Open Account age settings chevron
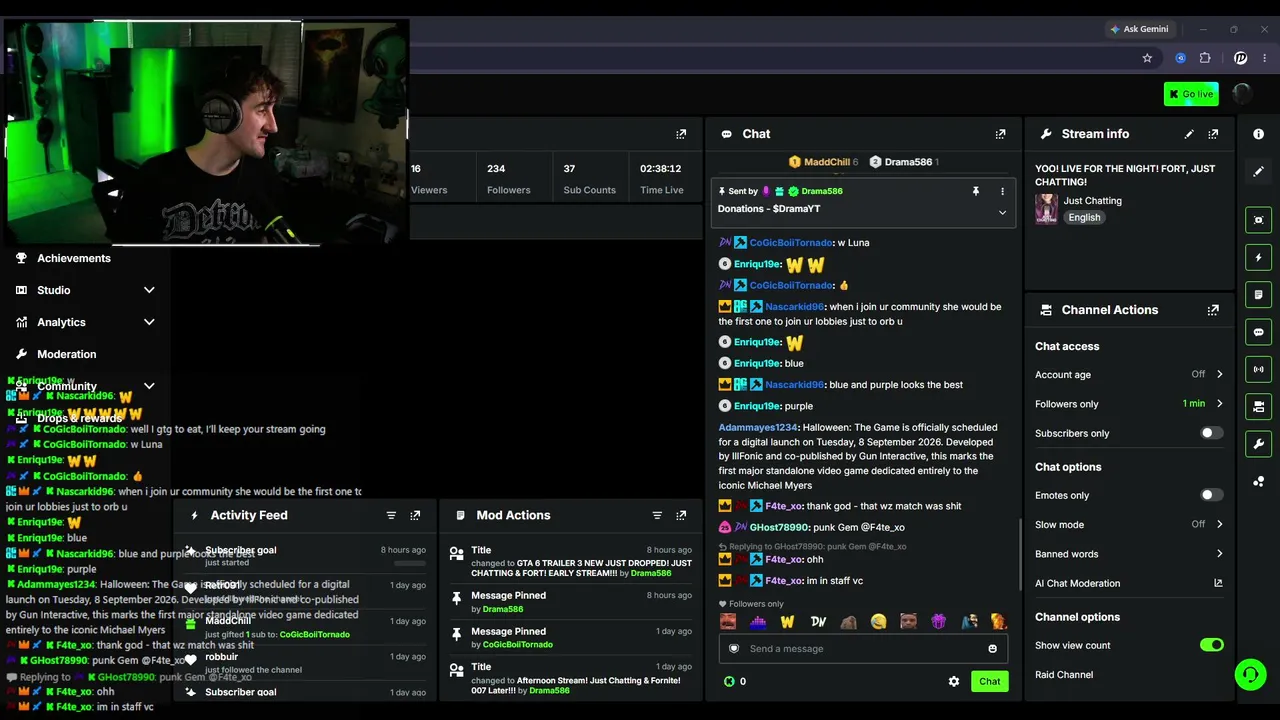The width and height of the screenshot is (1280, 720). tap(1219, 375)
